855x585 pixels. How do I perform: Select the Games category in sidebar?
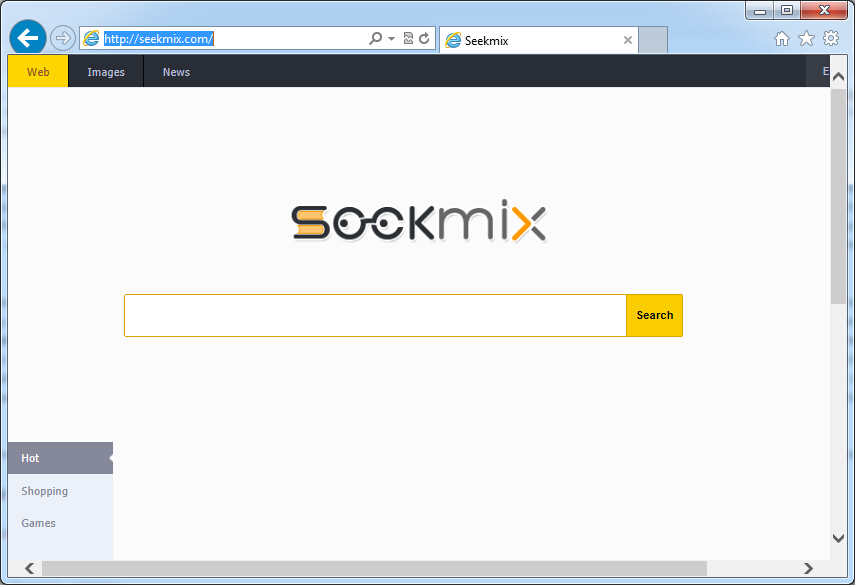tap(60, 523)
